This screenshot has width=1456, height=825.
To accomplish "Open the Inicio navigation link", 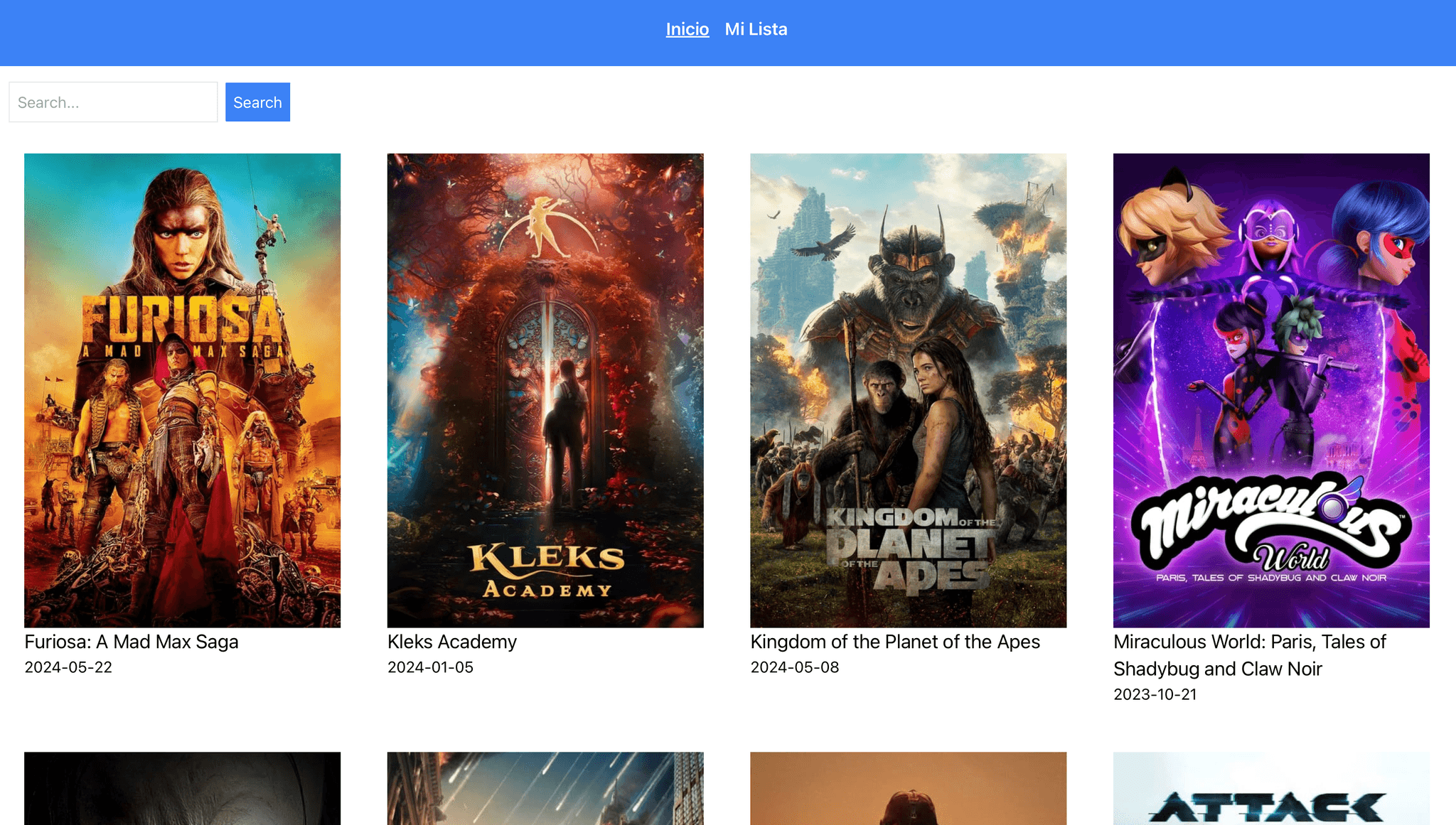I will pyautogui.click(x=687, y=29).
